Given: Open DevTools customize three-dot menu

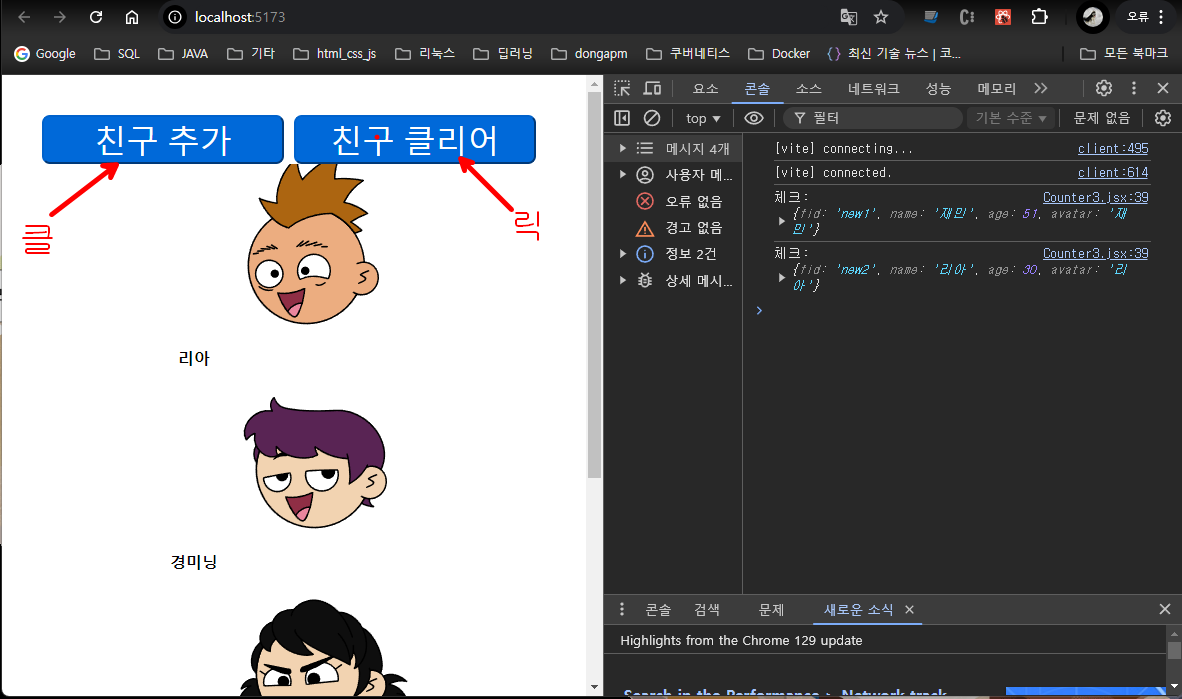Looking at the screenshot, I should (1134, 88).
